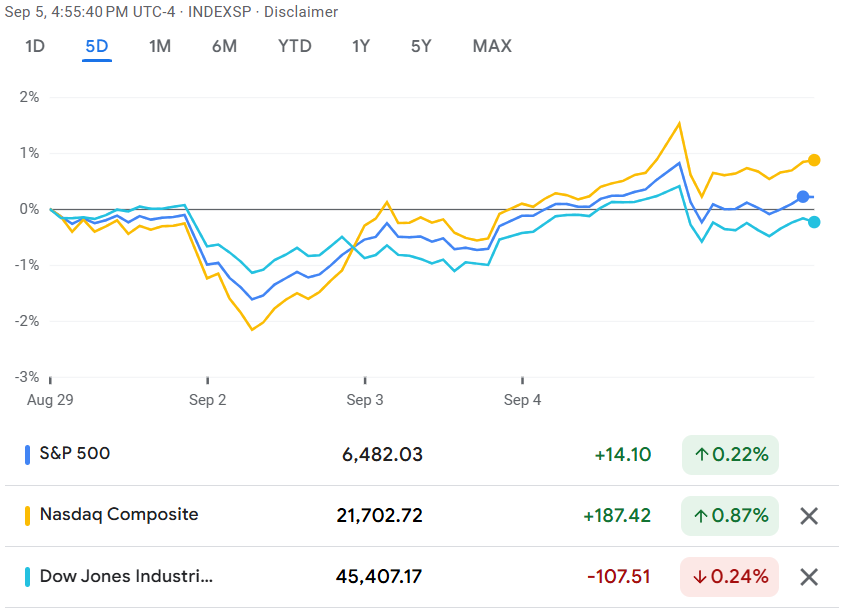Click the -1% y-axis label
The image size is (856, 608).
tap(27, 265)
